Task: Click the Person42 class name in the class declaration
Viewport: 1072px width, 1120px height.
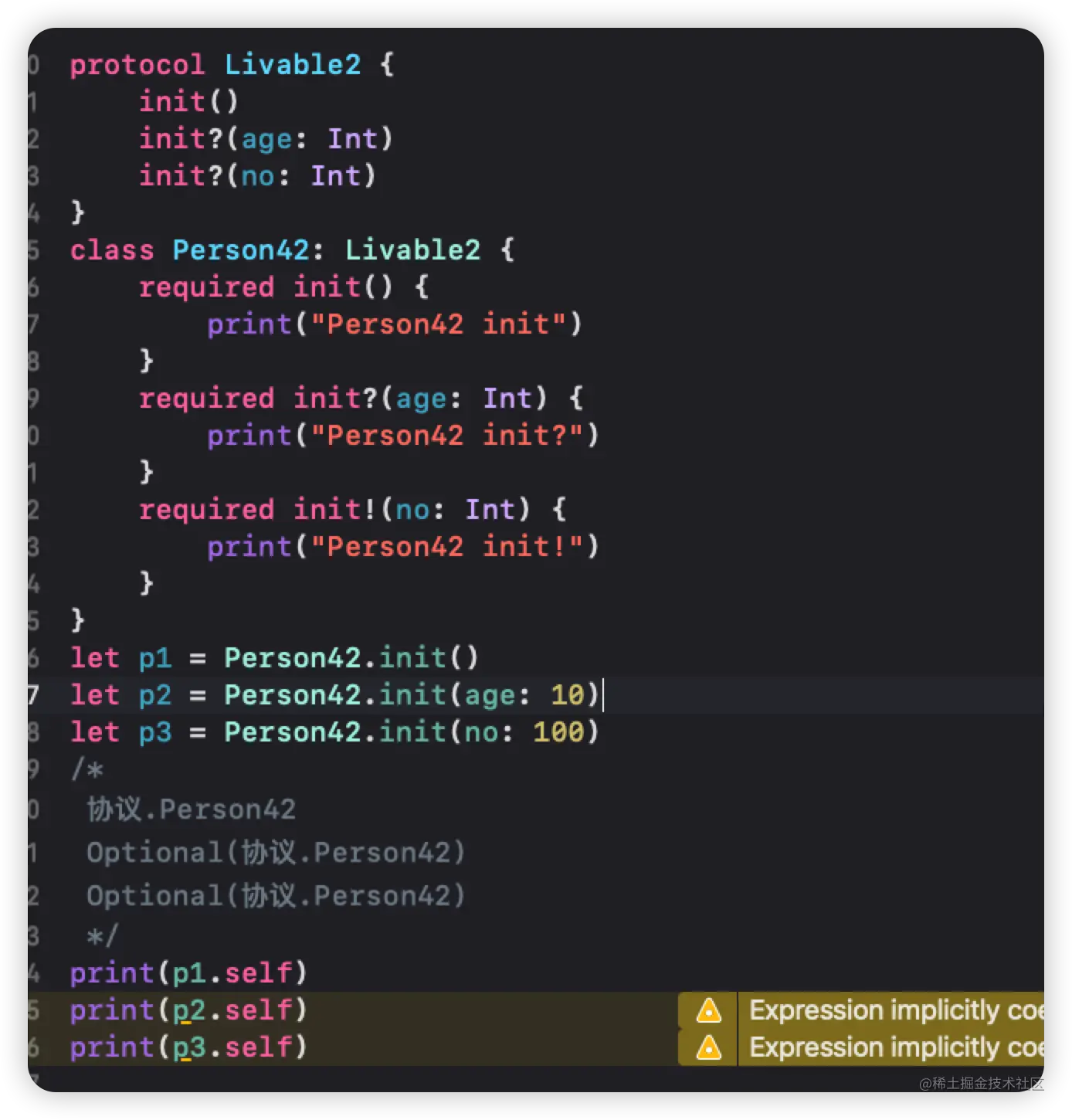Action: click(x=240, y=250)
